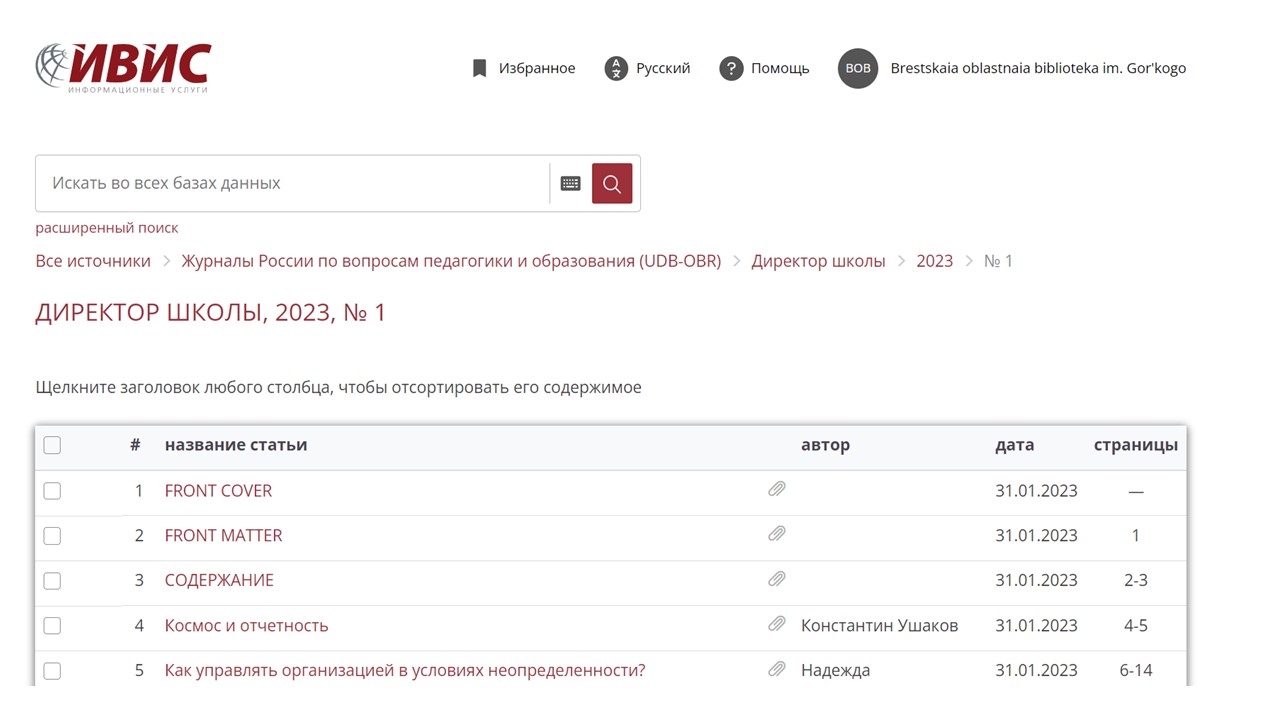The image size is (1280, 720).
Task: Click paperclip attachment icon for FRONT COVER
Action: point(776,489)
